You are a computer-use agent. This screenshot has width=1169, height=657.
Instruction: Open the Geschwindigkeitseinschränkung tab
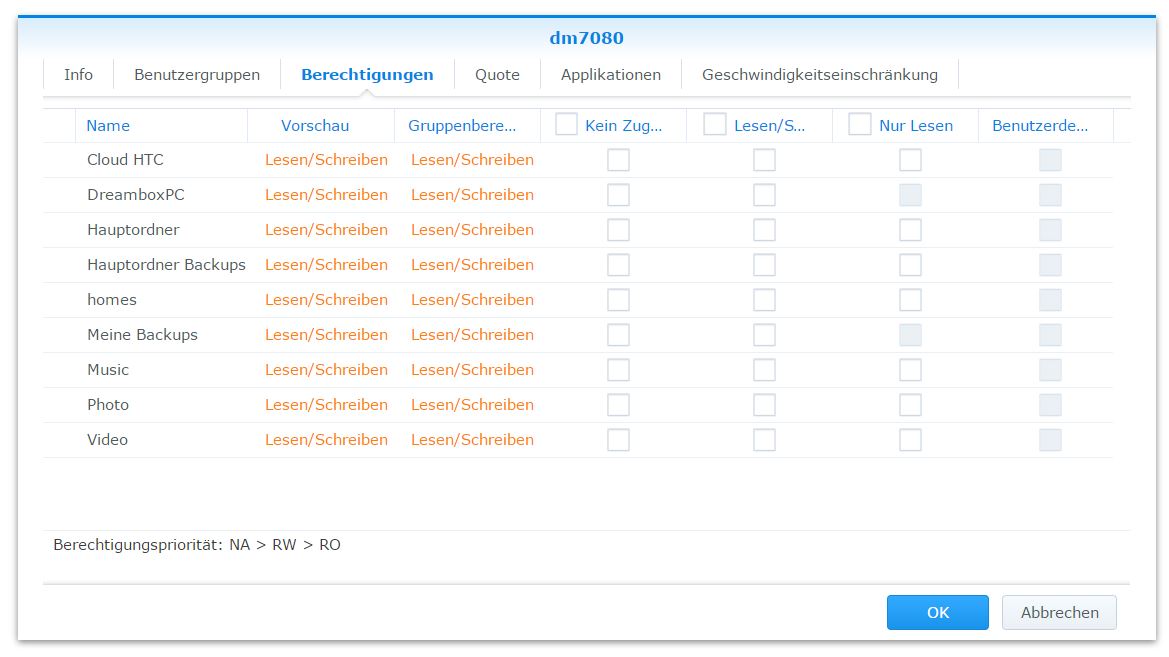click(820, 75)
